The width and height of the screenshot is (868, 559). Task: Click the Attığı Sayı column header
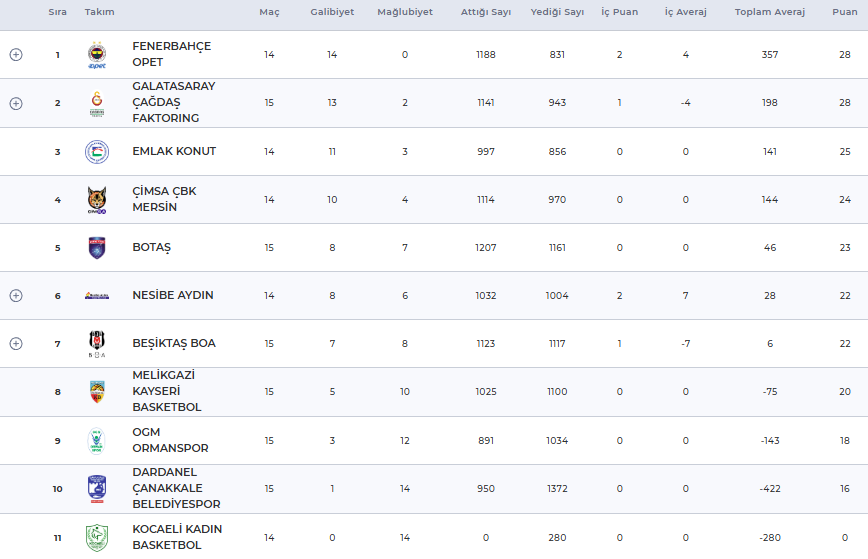click(x=486, y=12)
